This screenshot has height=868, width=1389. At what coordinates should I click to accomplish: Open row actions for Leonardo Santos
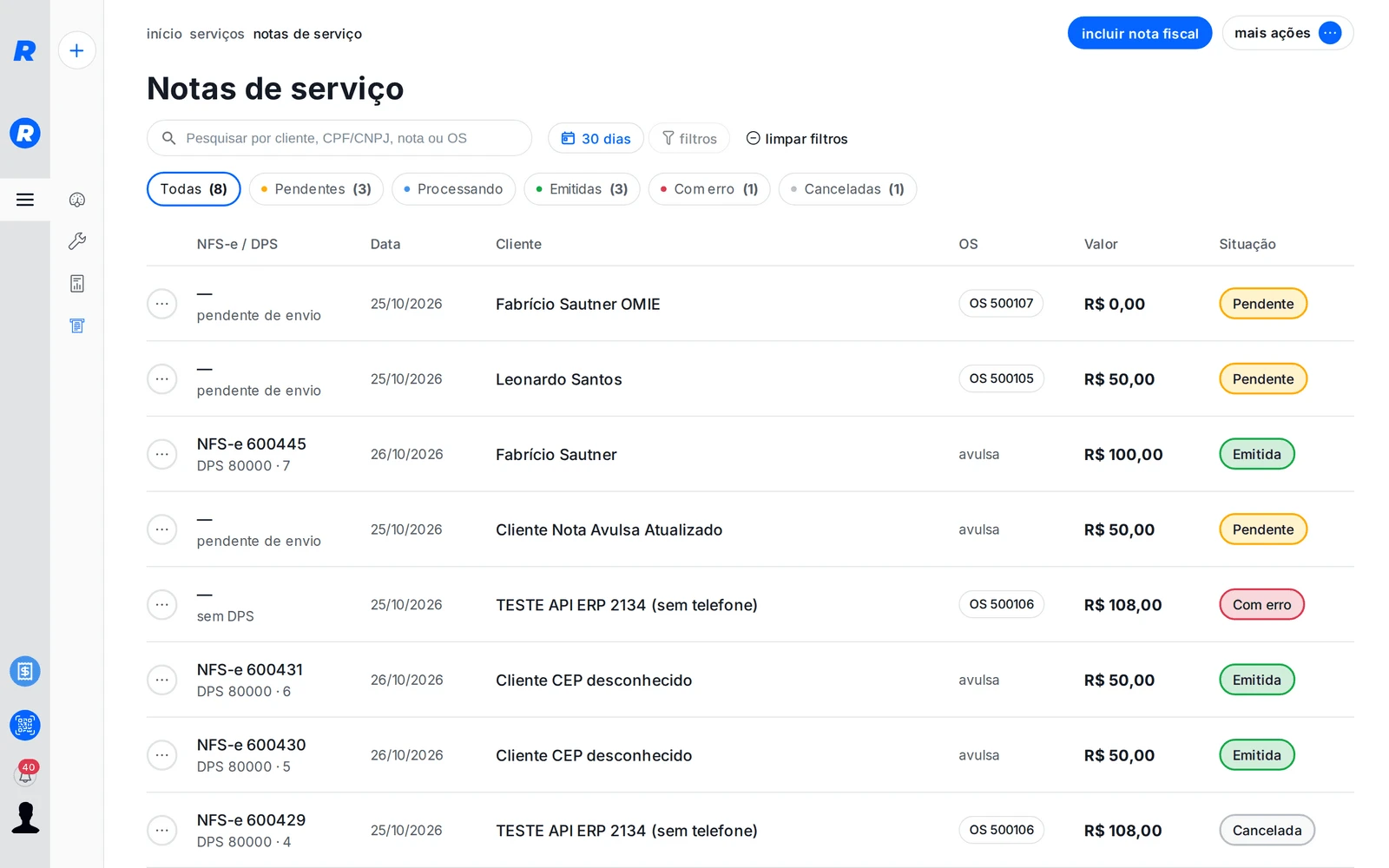(162, 379)
